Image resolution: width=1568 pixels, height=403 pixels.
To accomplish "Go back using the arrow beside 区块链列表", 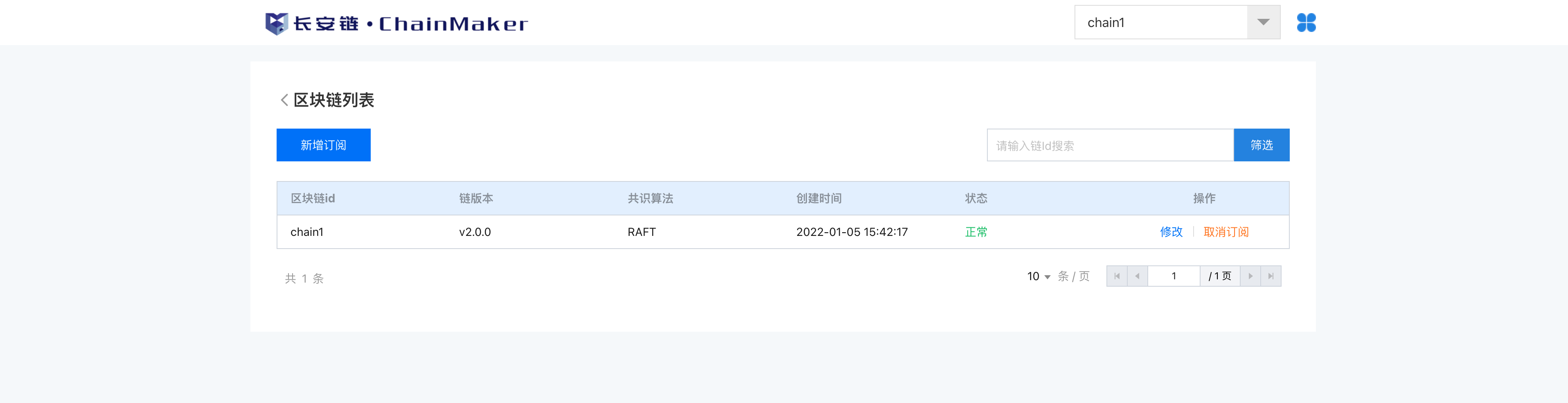I will pyautogui.click(x=284, y=100).
